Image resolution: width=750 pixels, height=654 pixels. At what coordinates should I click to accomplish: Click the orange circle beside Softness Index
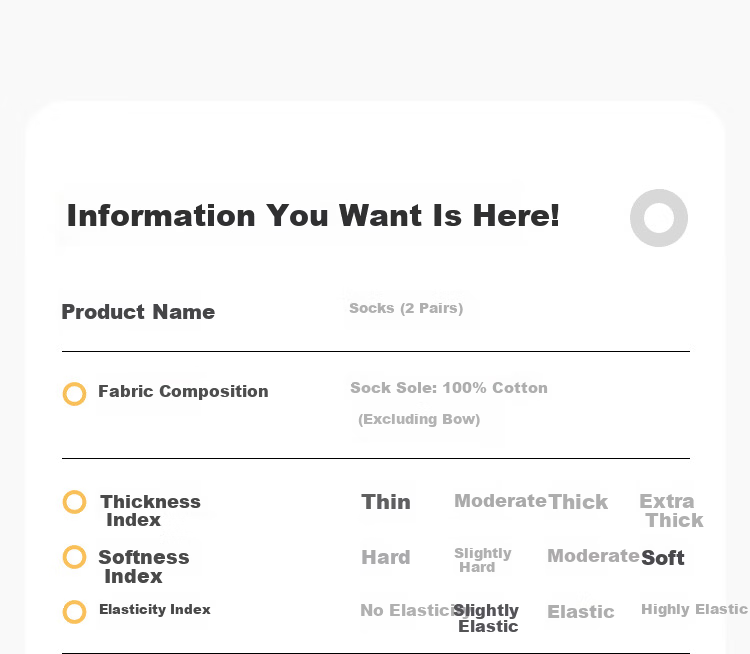click(75, 557)
